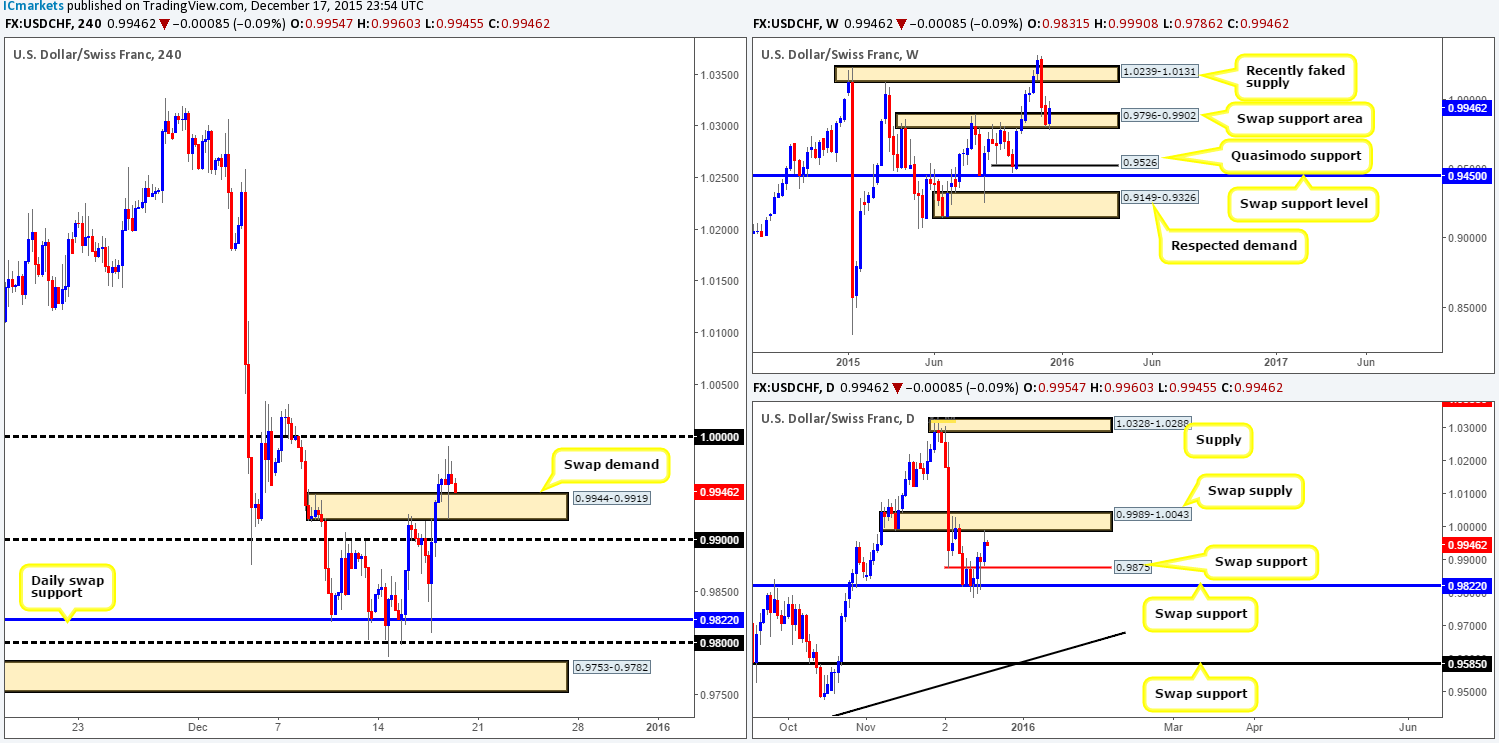Click the Dec date on 240 chart axis
The image size is (1499, 743).
(197, 726)
